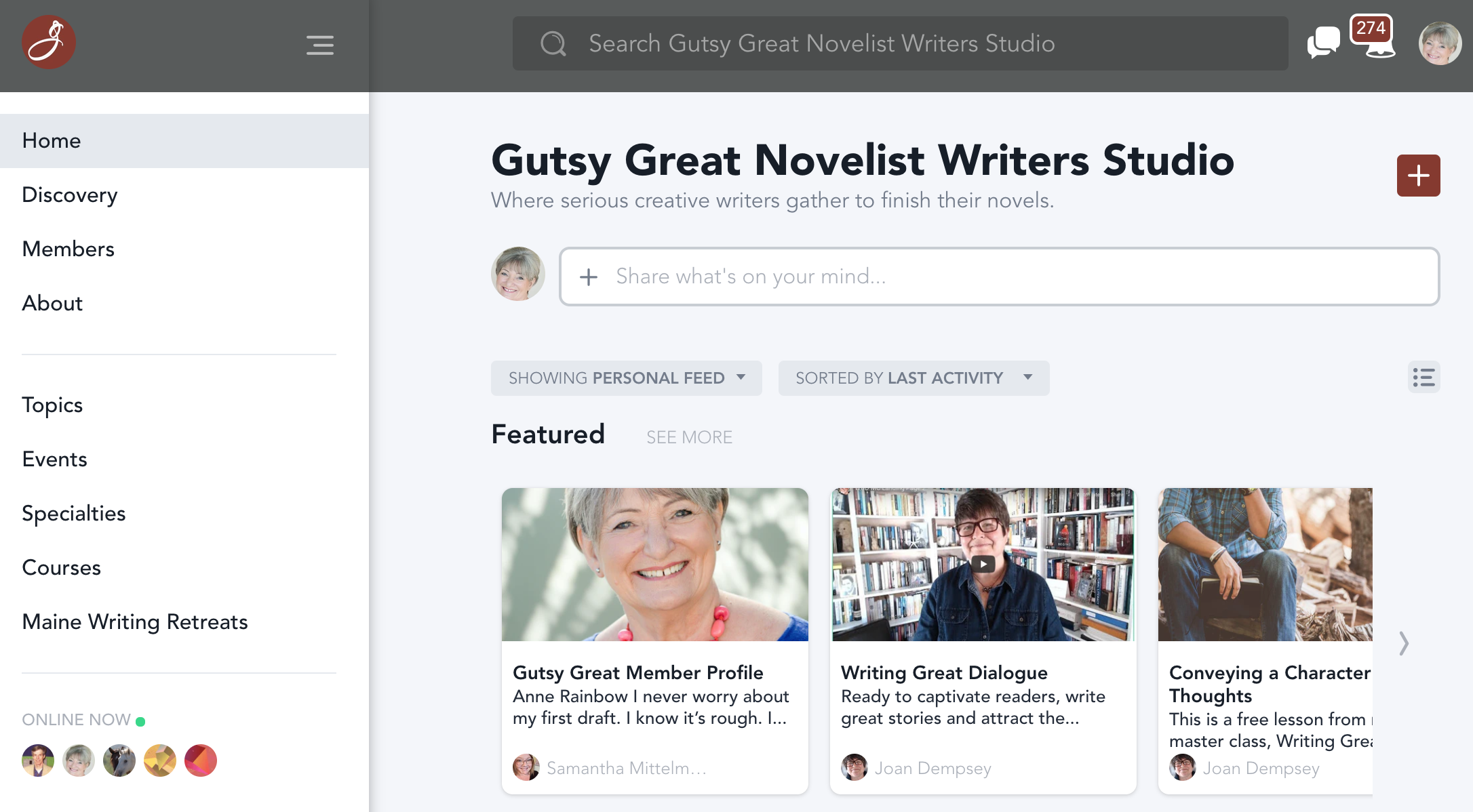Open the chat messages icon
The width and height of the screenshot is (1473, 812).
click(x=1323, y=43)
